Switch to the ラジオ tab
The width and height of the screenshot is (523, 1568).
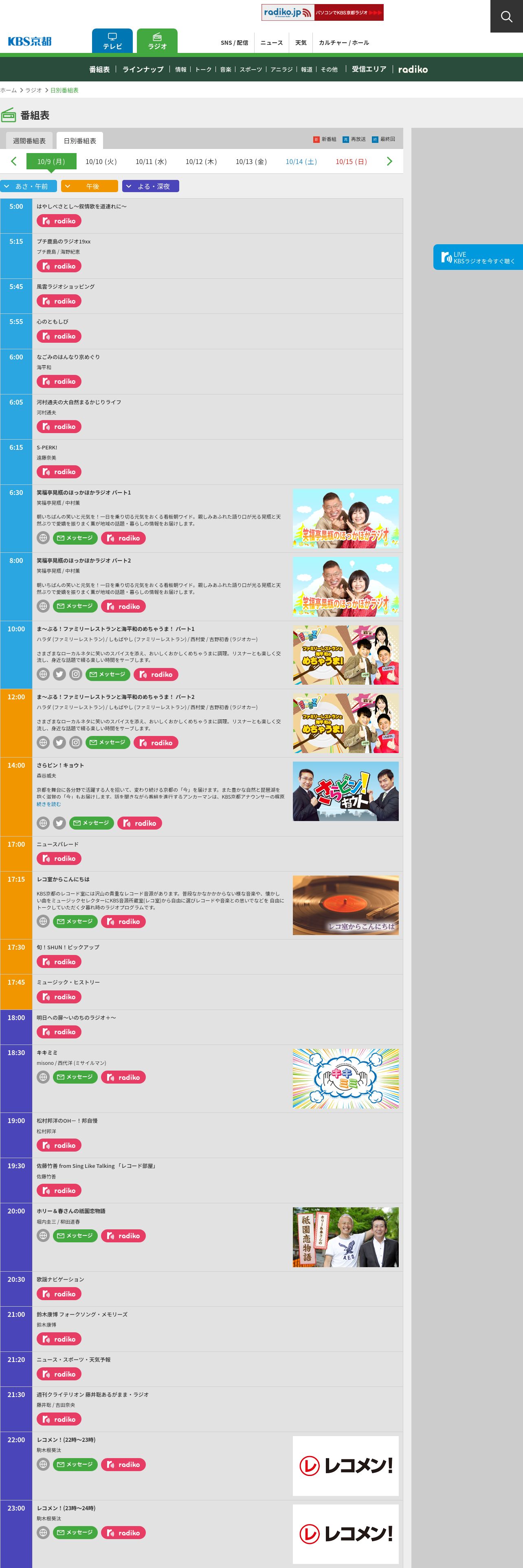tap(157, 41)
